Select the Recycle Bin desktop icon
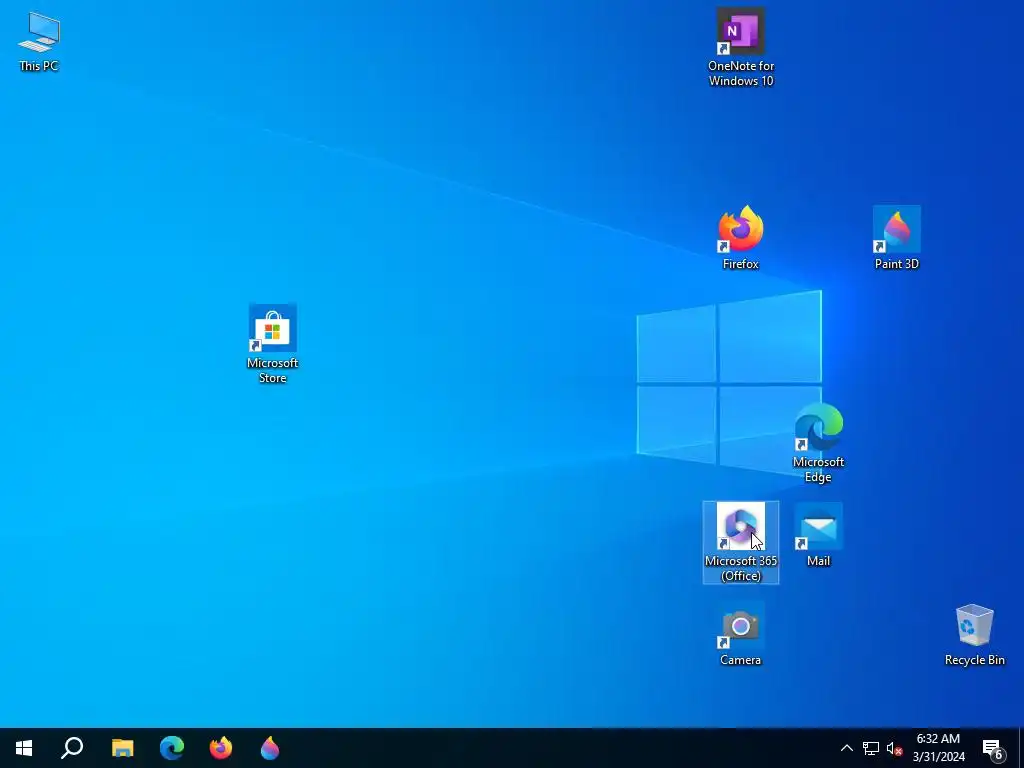This screenshot has height=768, width=1024. 974,634
